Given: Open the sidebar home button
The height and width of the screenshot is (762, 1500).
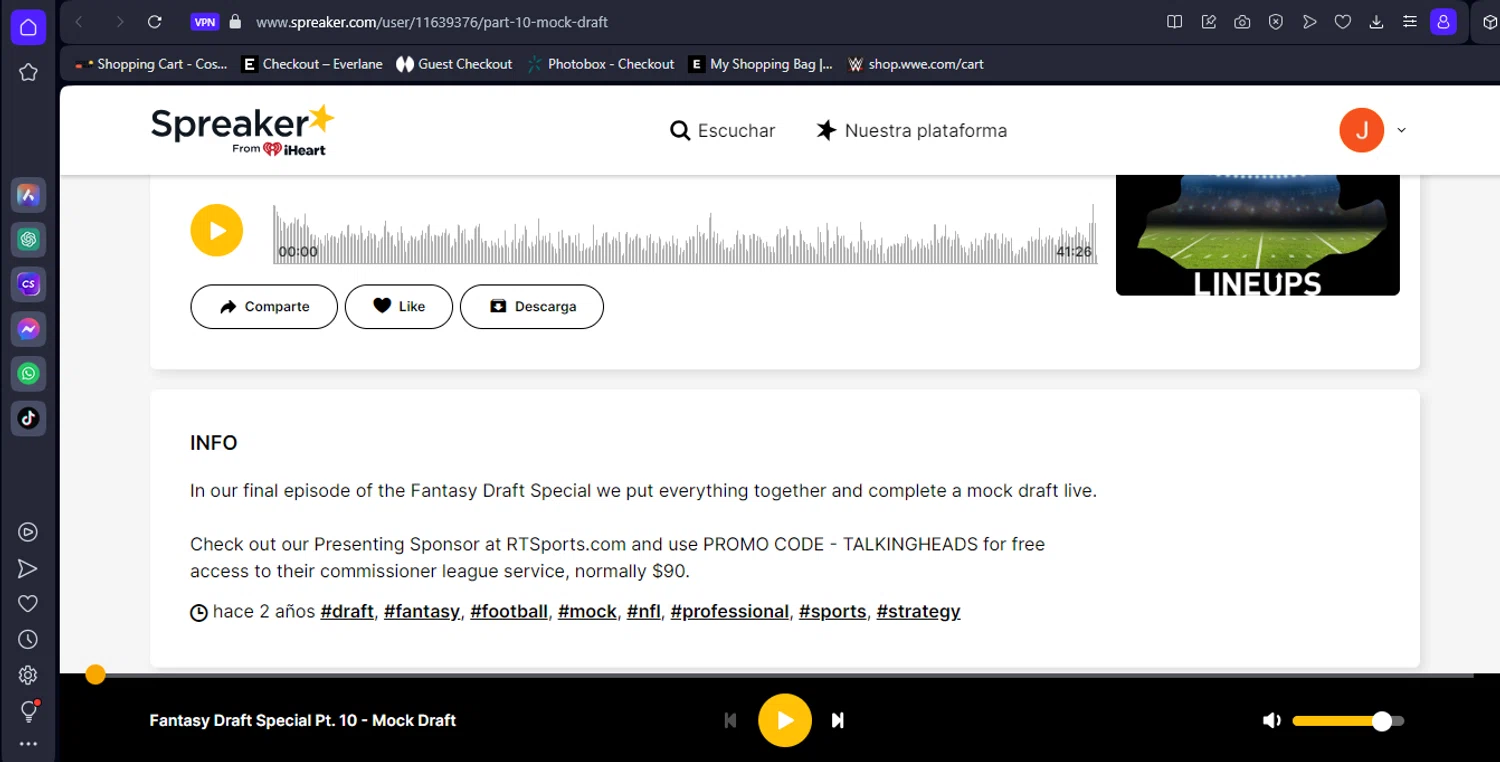Looking at the screenshot, I should (x=28, y=27).
